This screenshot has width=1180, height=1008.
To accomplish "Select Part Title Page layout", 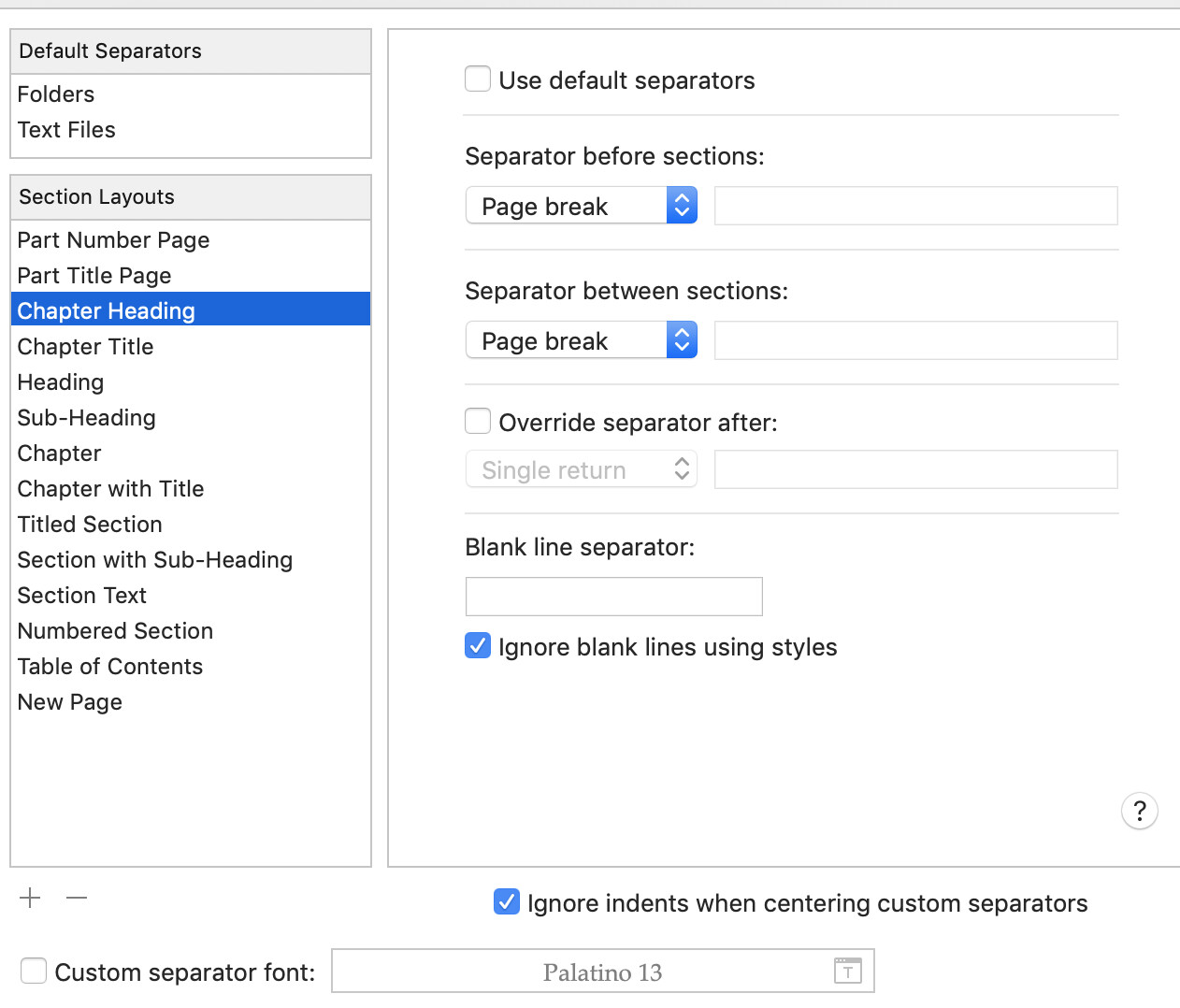I will tap(94, 276).
